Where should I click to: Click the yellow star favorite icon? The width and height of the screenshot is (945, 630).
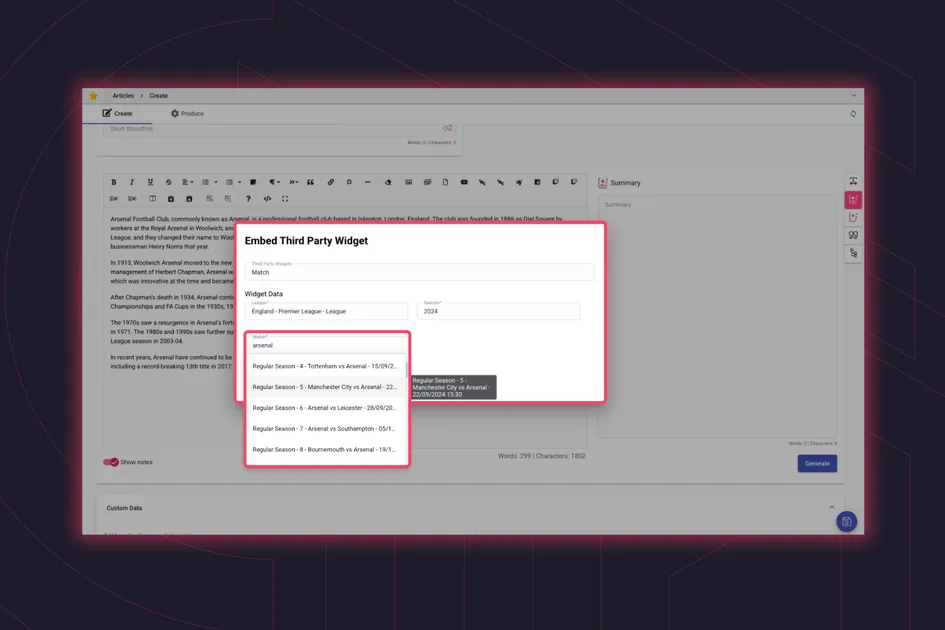[94, 96]
